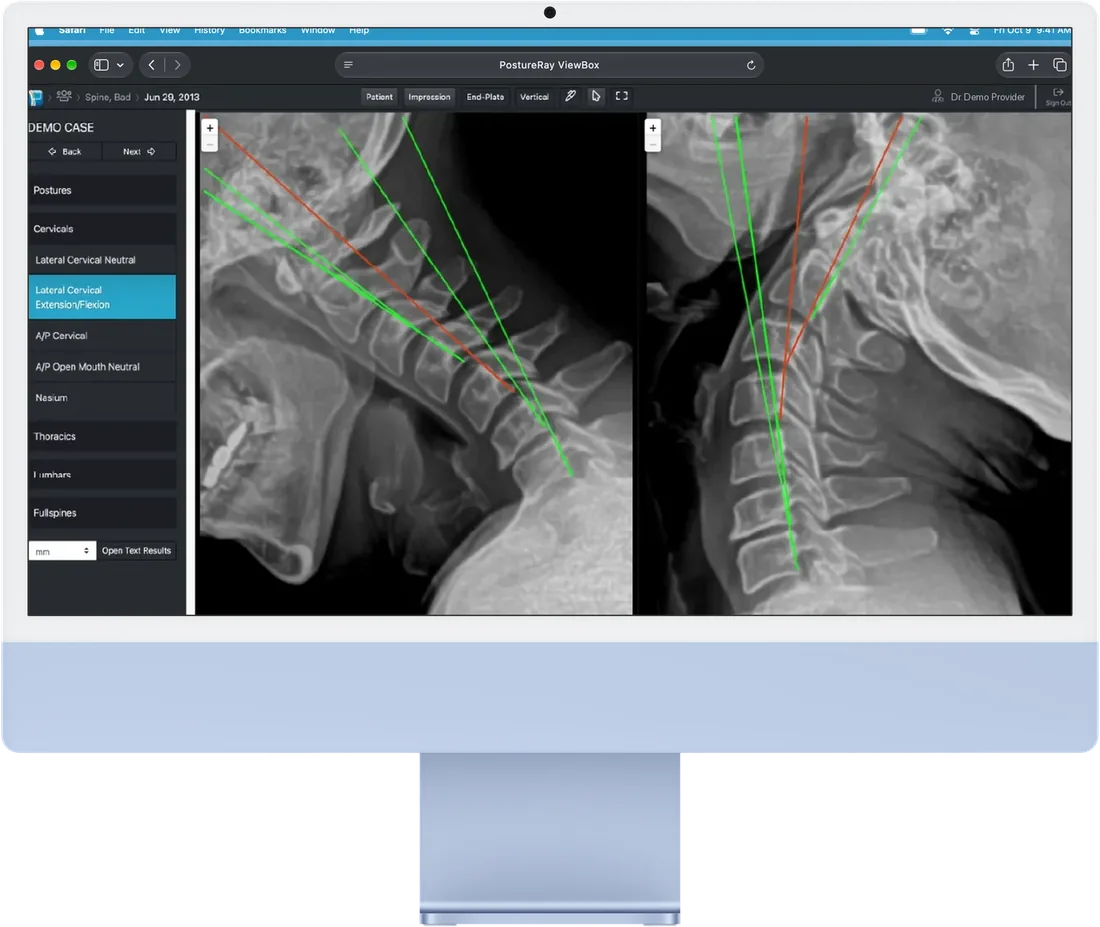Click Spine, Bad patient breadcrumb
The image size is (1100, 927).
coord(107,97)
